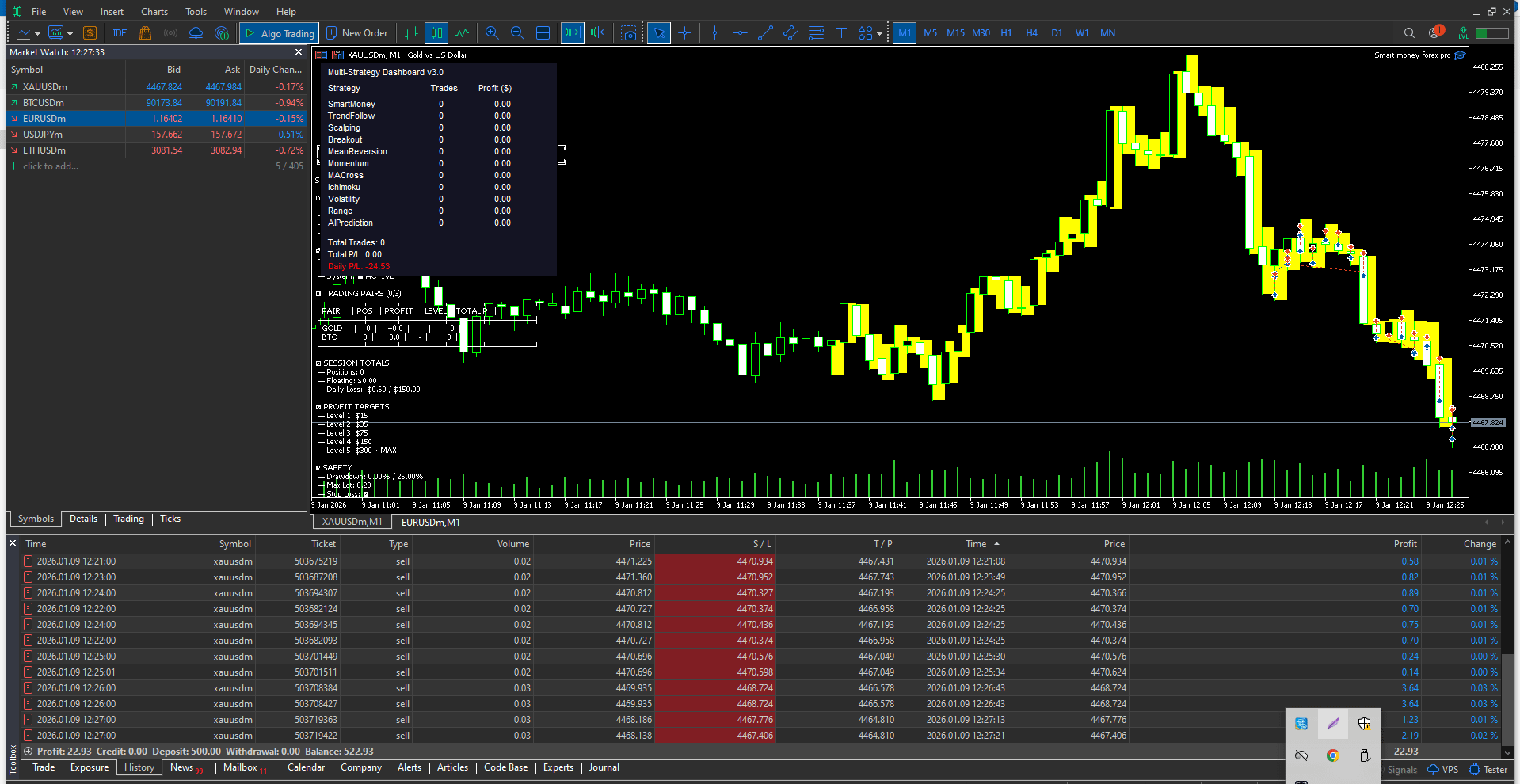Switch chart to line chart view
The image size is (1520, 784).
(x=462, y=33)
